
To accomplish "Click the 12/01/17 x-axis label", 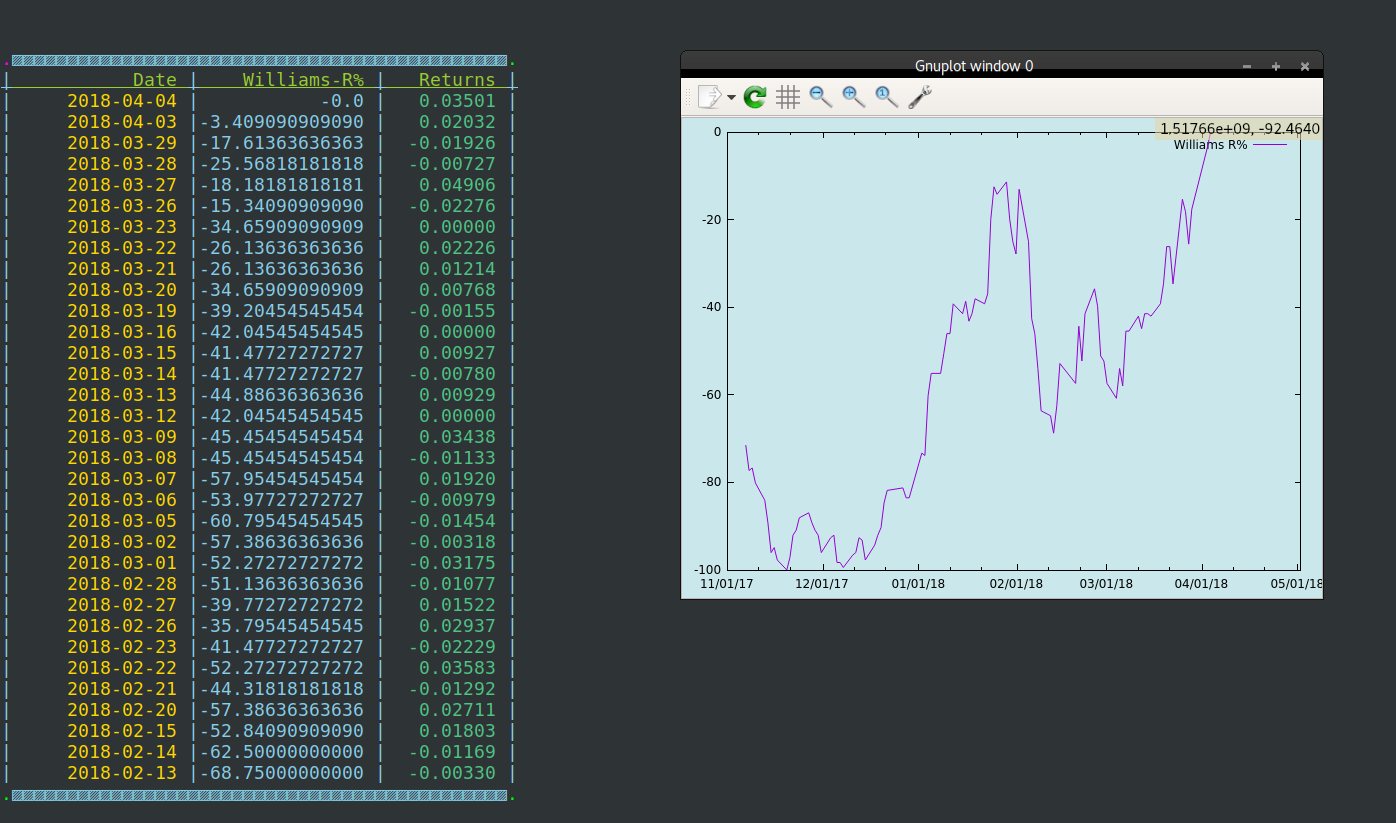I will pos(822,584).
